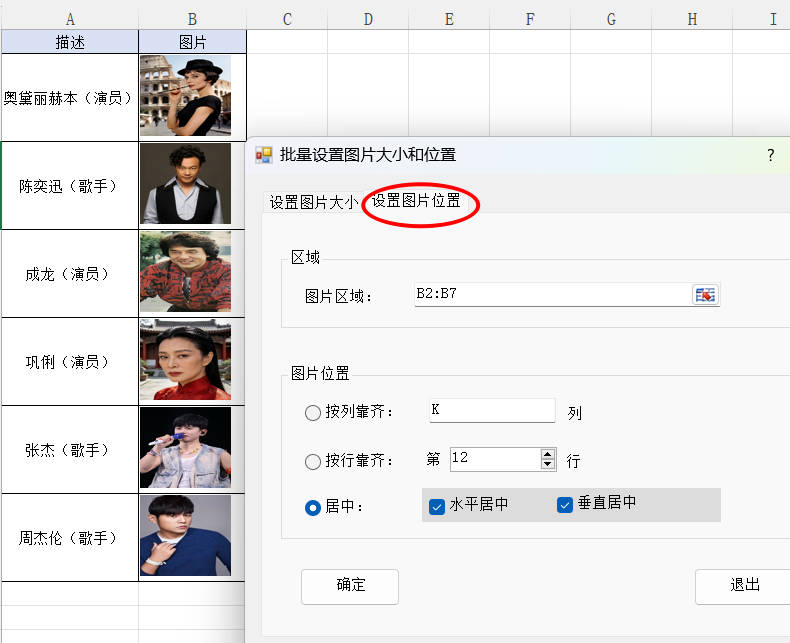
Task: Uncheck the 水平居中 checkbox
Action: (437, 506)
